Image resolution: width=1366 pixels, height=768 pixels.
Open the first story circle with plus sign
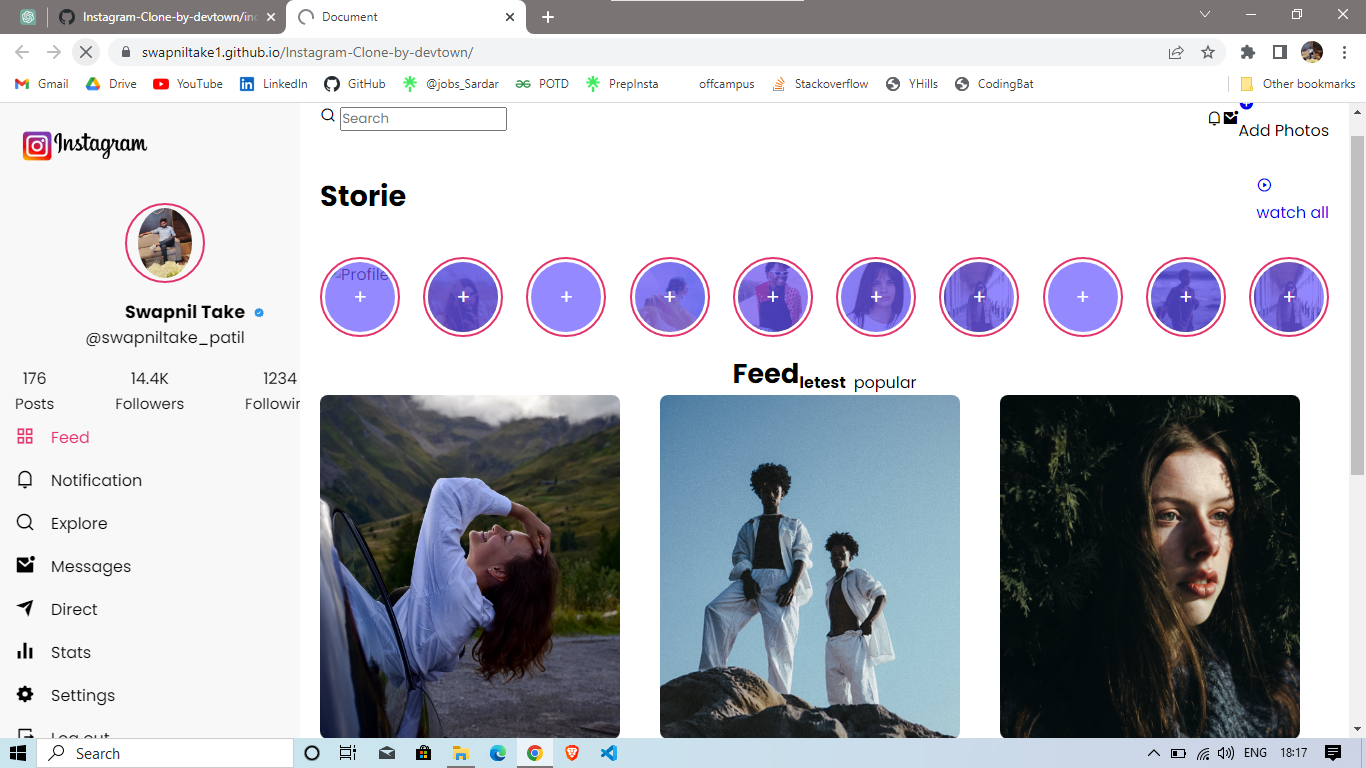coord(360,297)
